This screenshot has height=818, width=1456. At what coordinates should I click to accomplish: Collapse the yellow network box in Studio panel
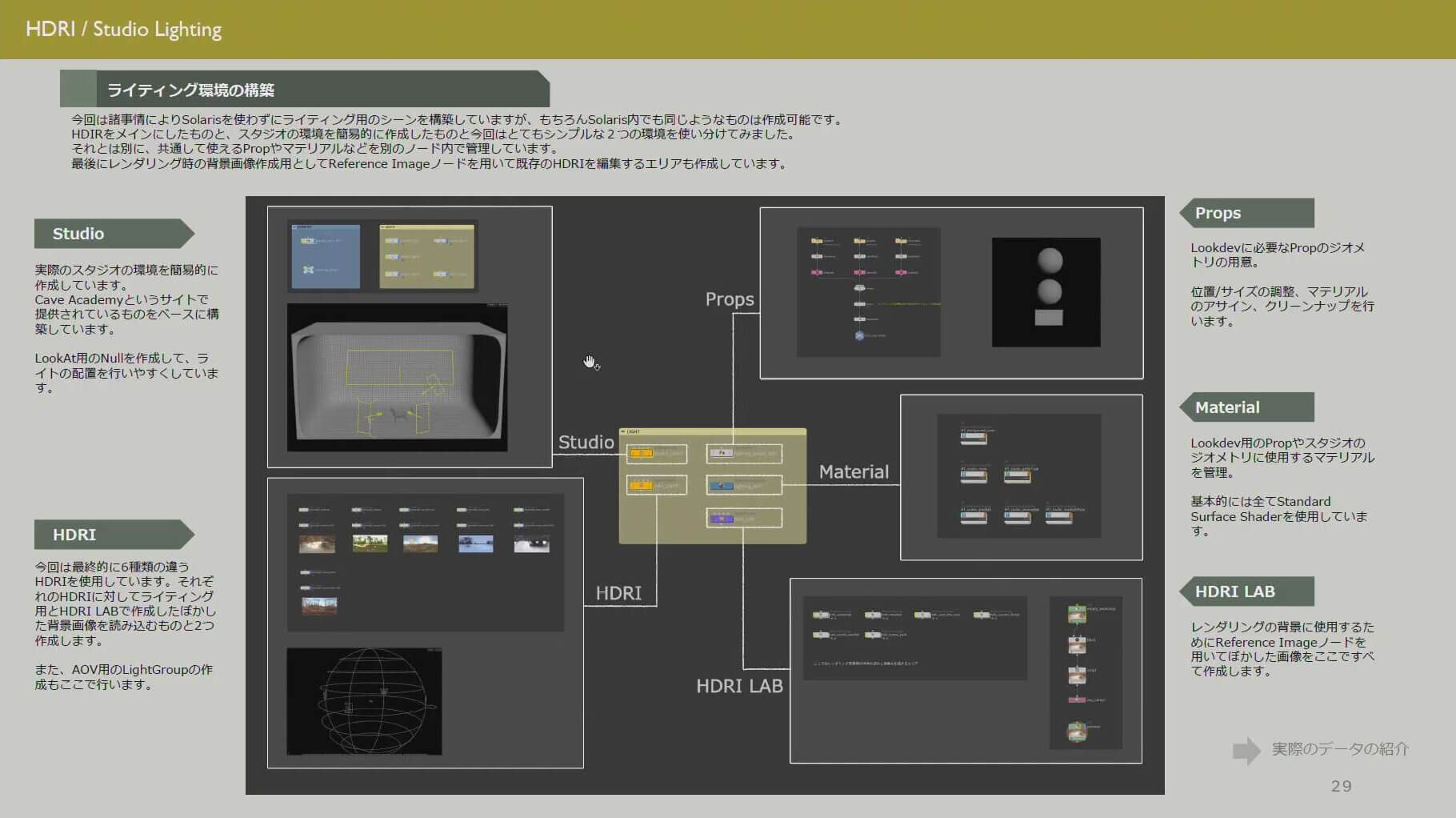click(x=382, y=227)
